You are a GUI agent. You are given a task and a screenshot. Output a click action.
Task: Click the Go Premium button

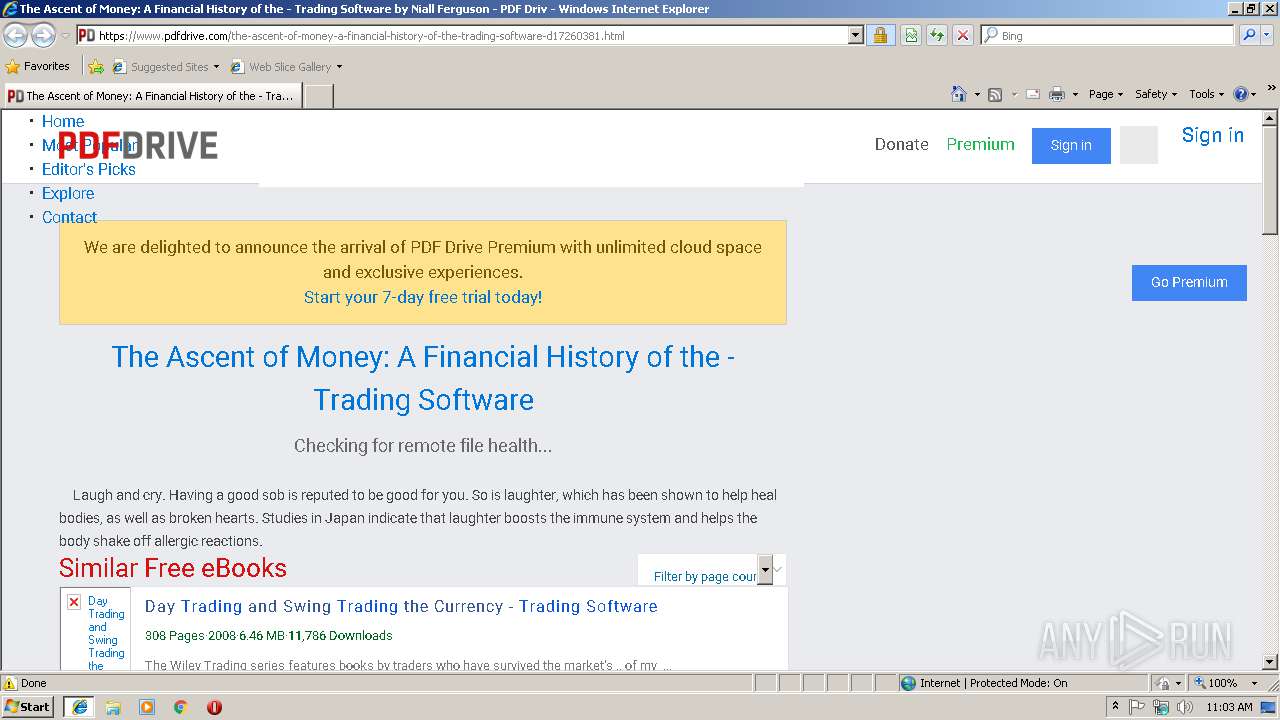tap(1189, 282)
